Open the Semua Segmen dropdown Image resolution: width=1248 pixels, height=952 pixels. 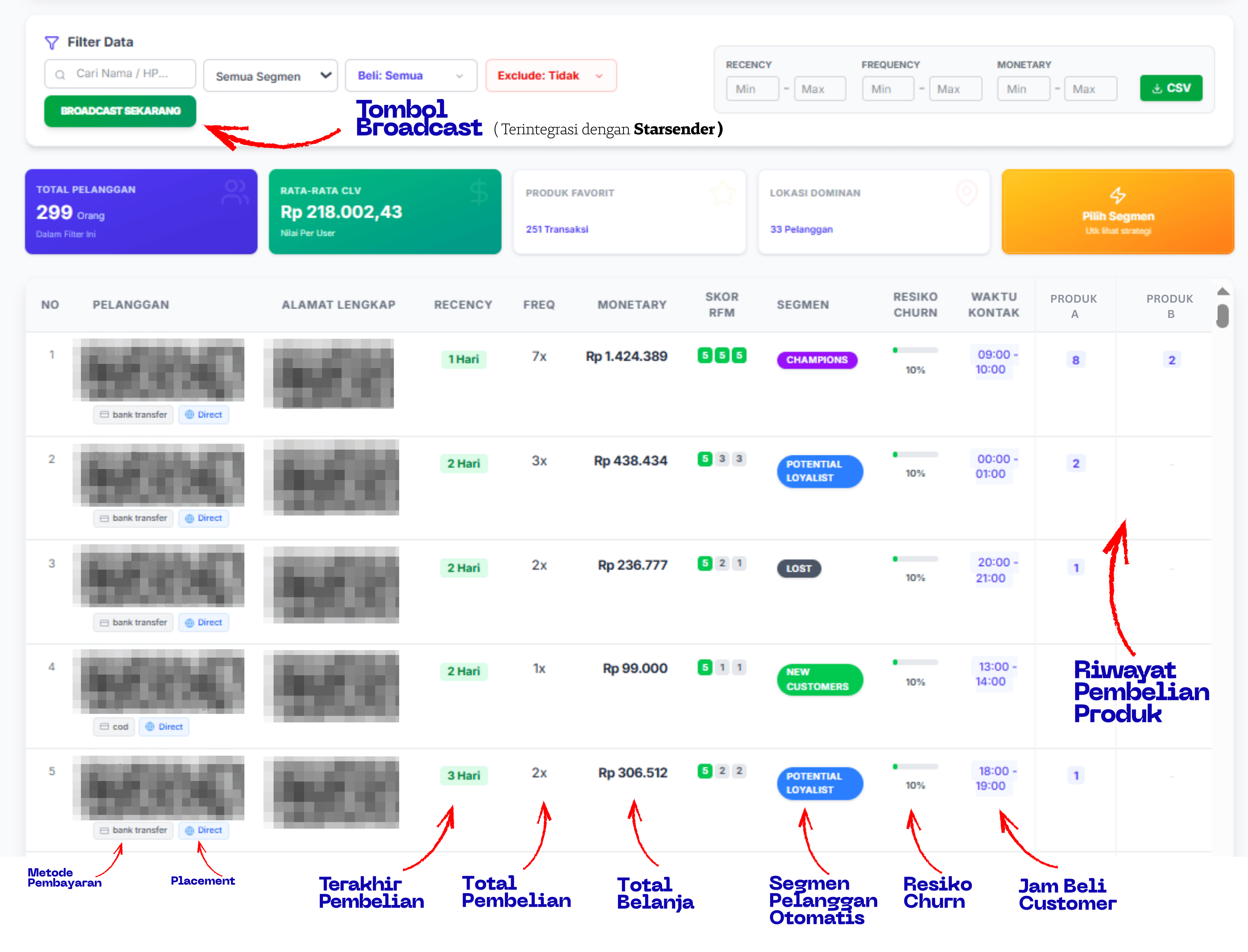coord(270,75)
